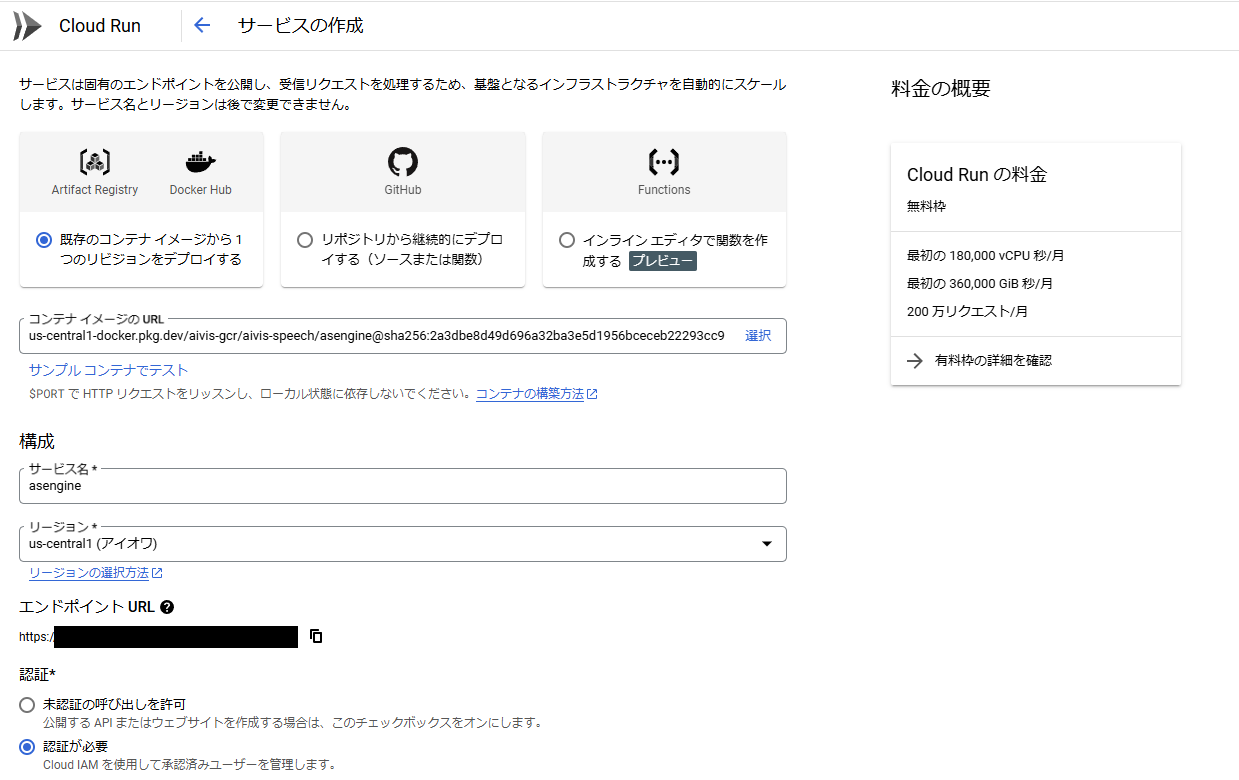Image resolution: width=1239 pixels, height=780 pixels.
Task: Click the Cloud Run product name
Action: 100,26
